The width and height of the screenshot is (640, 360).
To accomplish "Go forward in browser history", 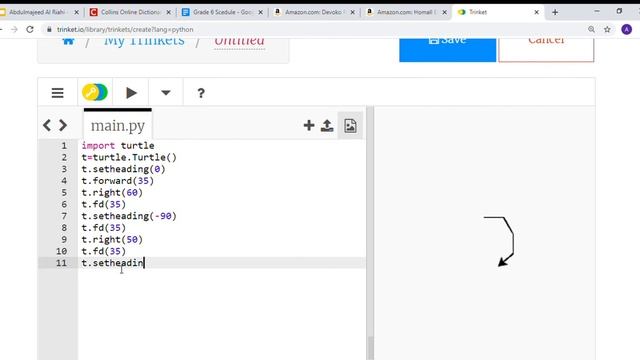I will click(x=14, y=29).
